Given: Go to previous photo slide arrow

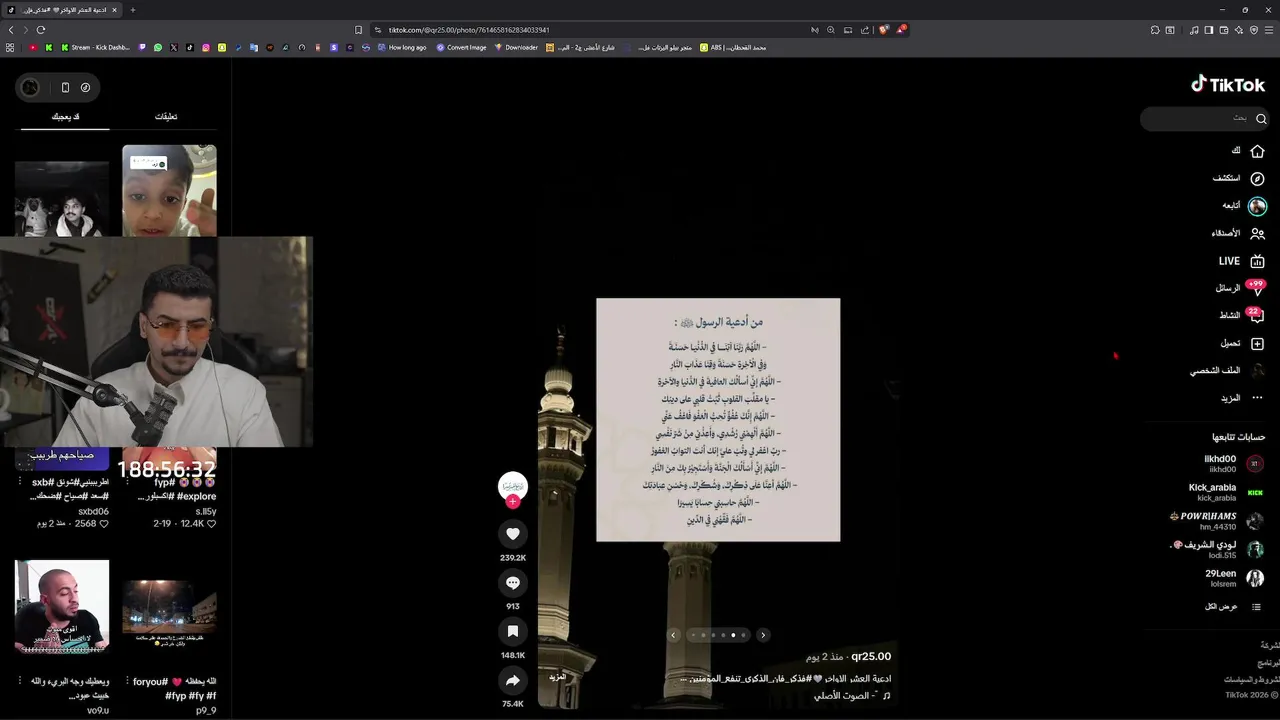Looking at the screenshot, I should pos(673,635).
